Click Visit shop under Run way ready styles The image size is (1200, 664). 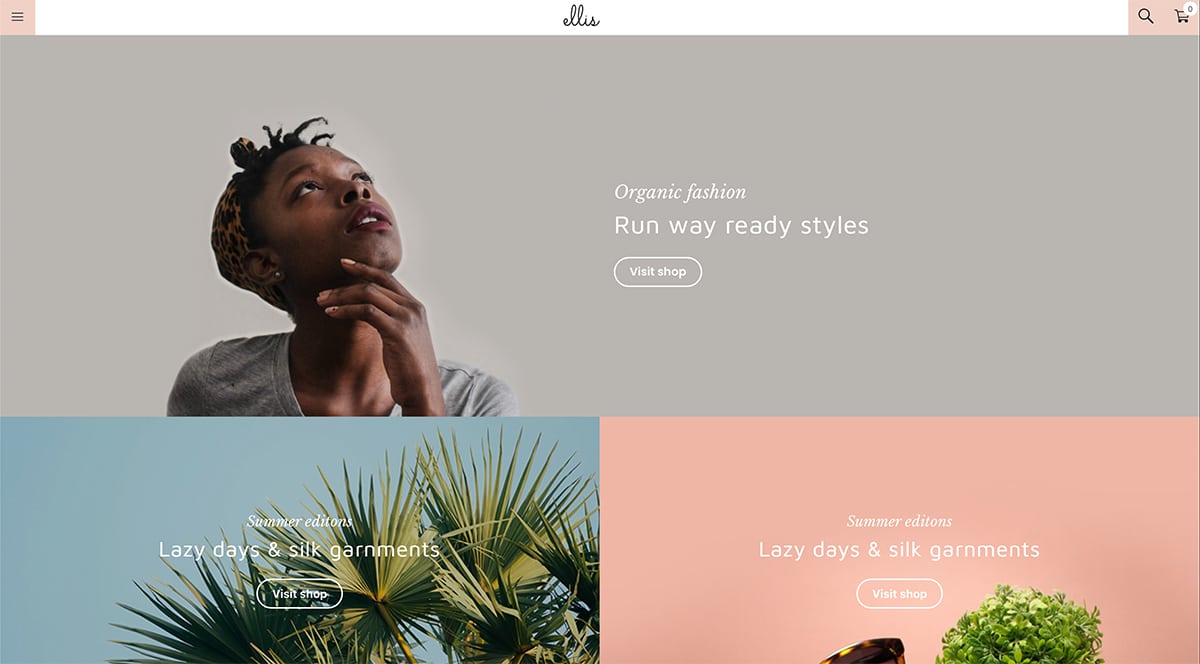coord(658,272)
